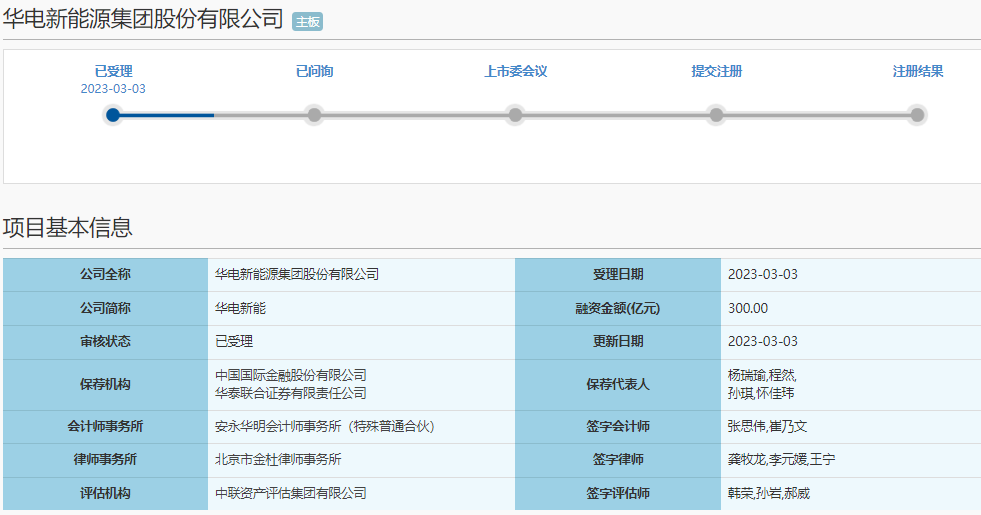981x515 pixels.
Task: Click the grey 已问询 progress dot
Action: (x=314, y=115)
